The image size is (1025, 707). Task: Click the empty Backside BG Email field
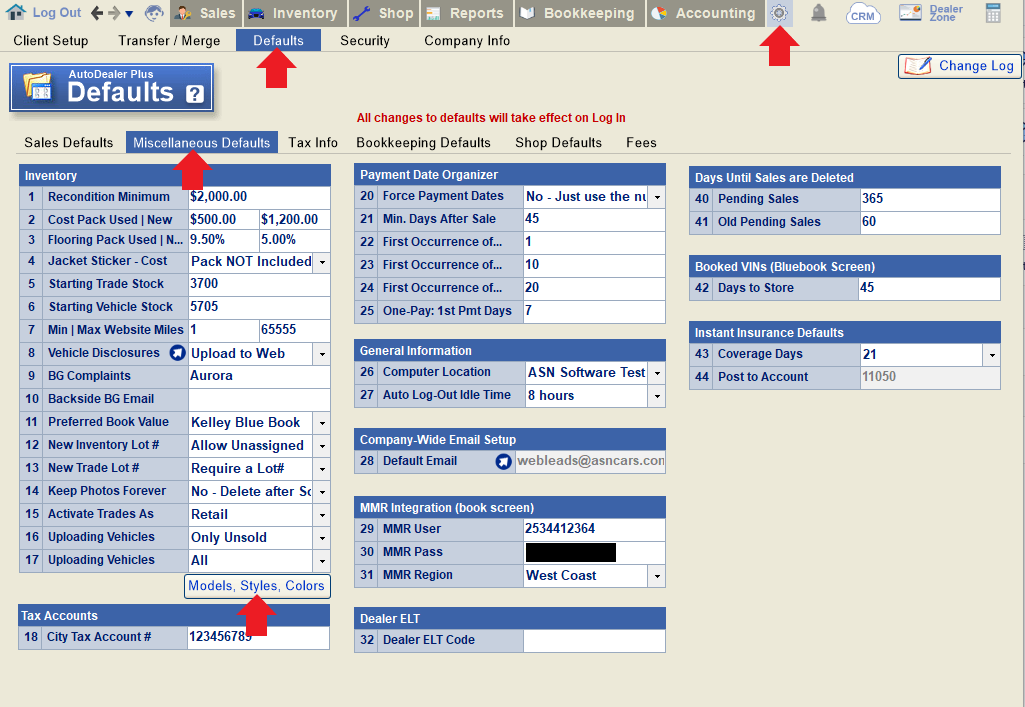pos(259,399)
